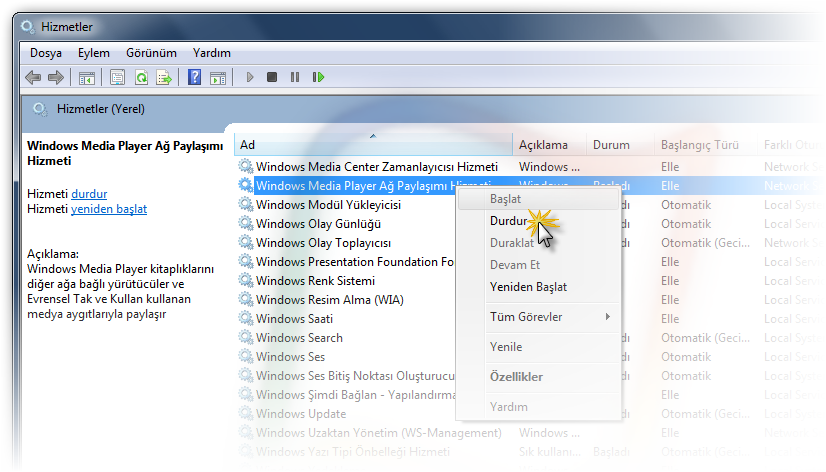The image size is (826, 472).
Task: Select the Windows Ses service
Action: click(x=290, y=357)
